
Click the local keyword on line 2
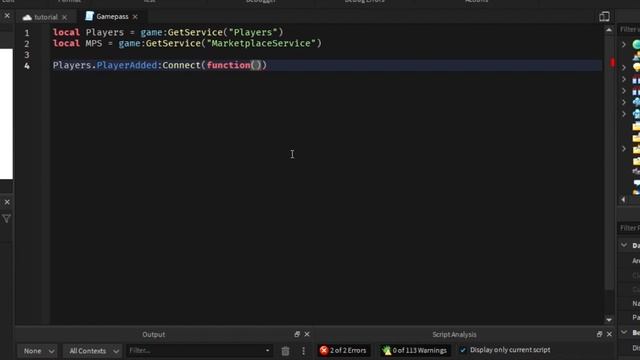point(66,43)
